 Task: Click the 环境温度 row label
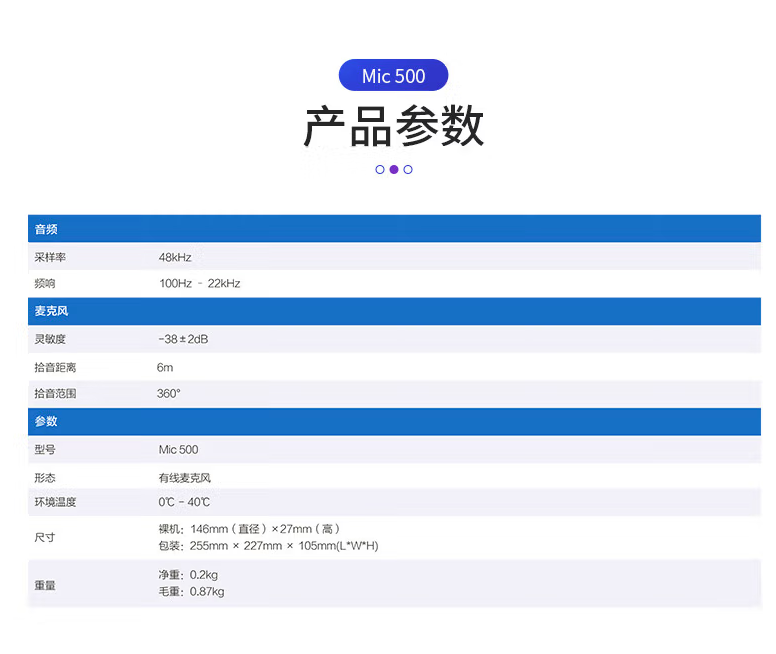[55, 502]
